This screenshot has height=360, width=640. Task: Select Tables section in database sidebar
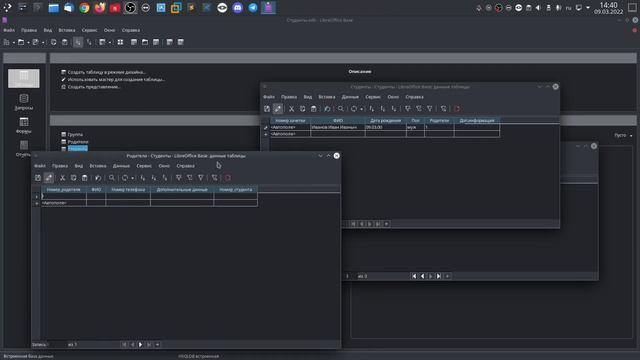[x=24, y=78]
